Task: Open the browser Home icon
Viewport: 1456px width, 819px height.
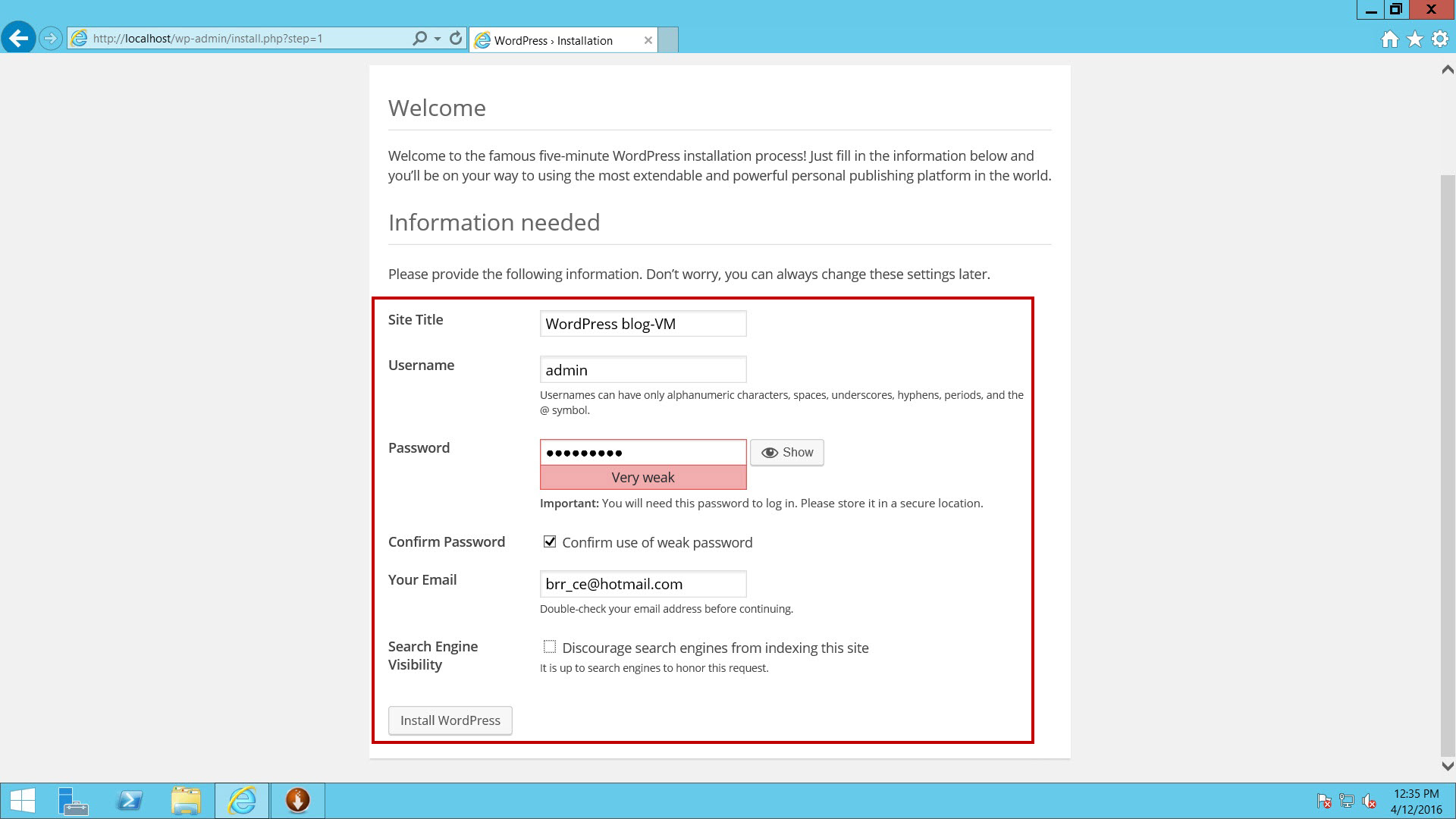Action: tap(1389, 39)
